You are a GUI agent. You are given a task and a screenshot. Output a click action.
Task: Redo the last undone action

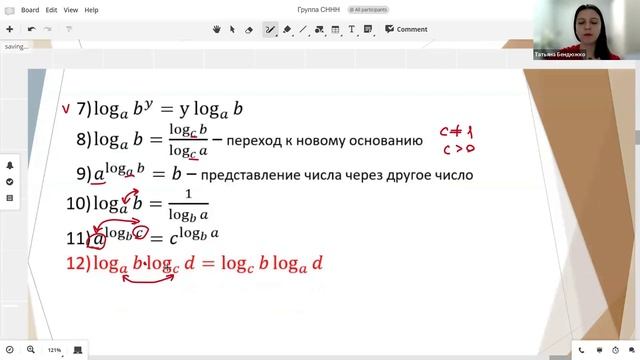[x=48, y=29]
